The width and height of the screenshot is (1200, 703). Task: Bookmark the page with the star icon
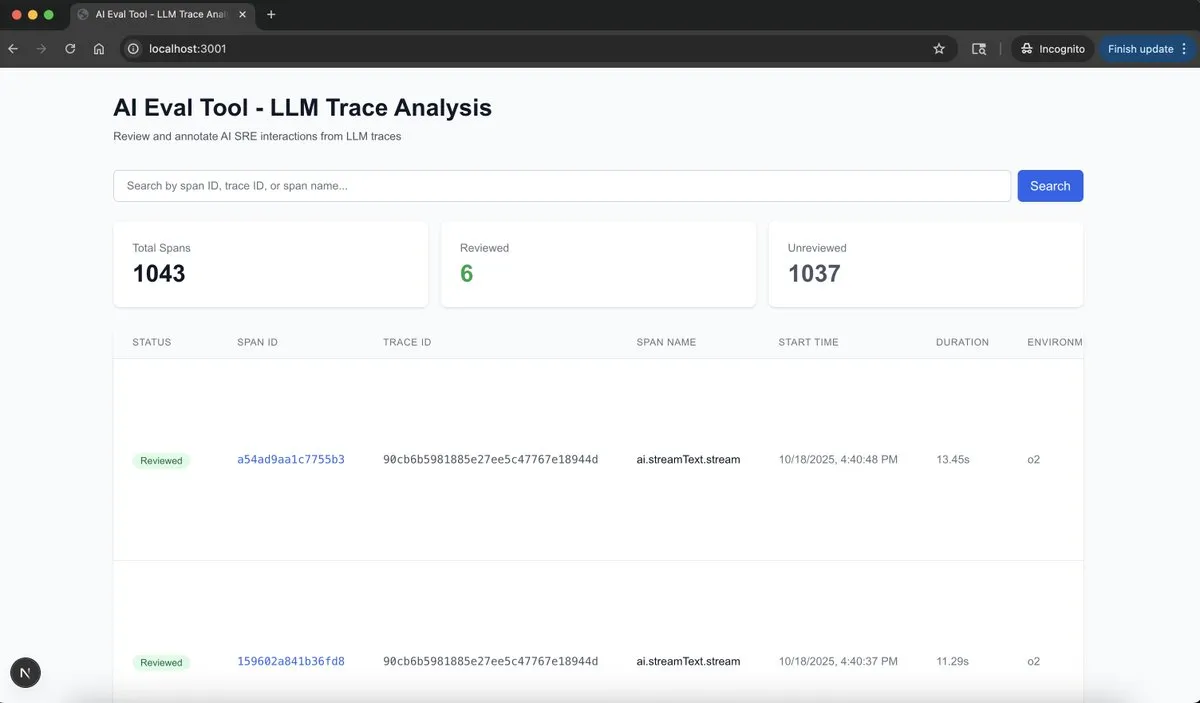click(938, 48)
